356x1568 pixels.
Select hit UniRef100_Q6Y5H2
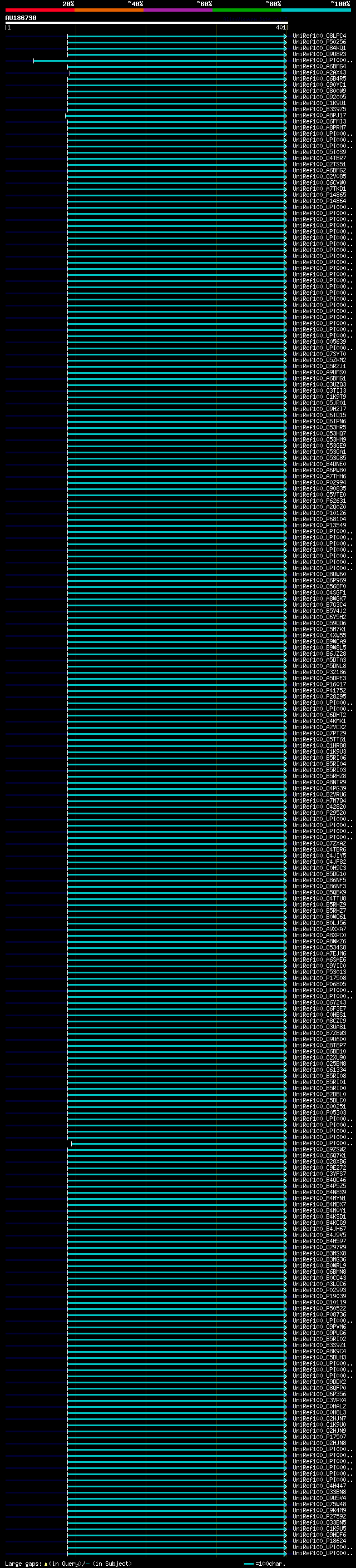coord(319,617)
